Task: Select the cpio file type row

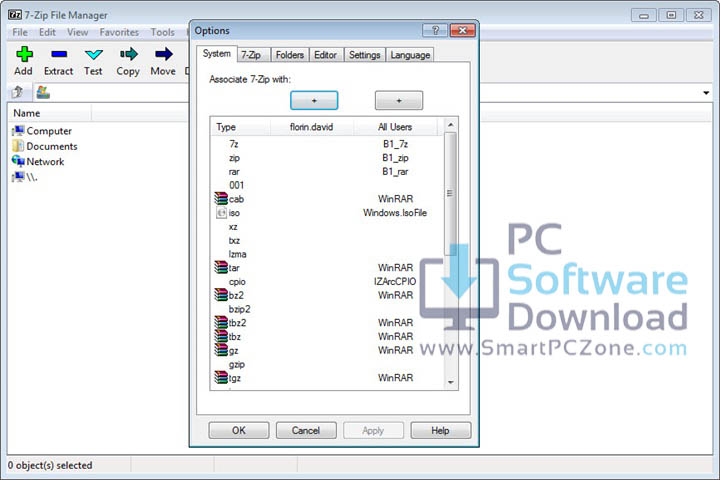Action: click(x=327, y=282)
